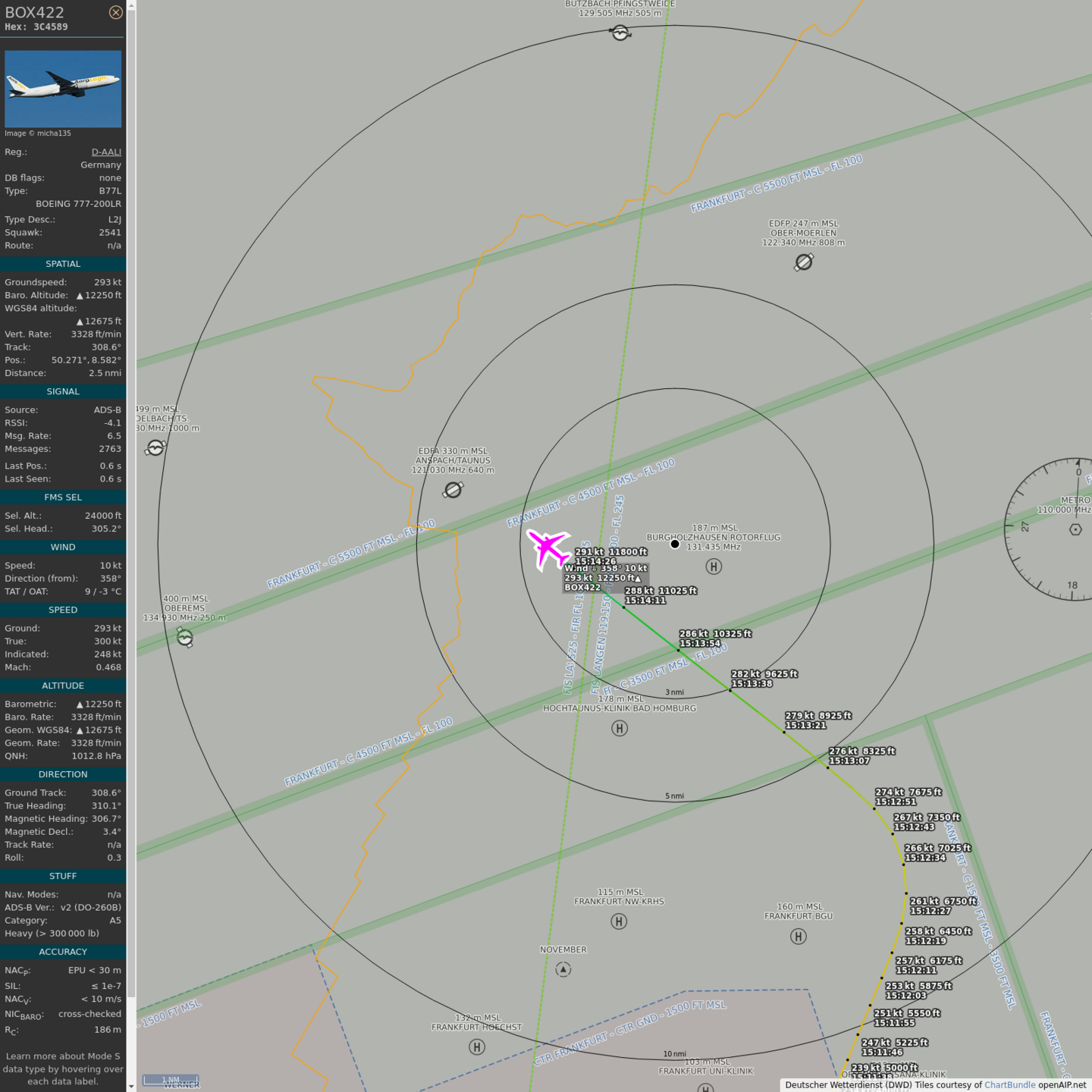Click the Burgholzhausen Rotorflug heliport H icon
This screenshot has width=1092, height=1092.
tap(714, 566)
